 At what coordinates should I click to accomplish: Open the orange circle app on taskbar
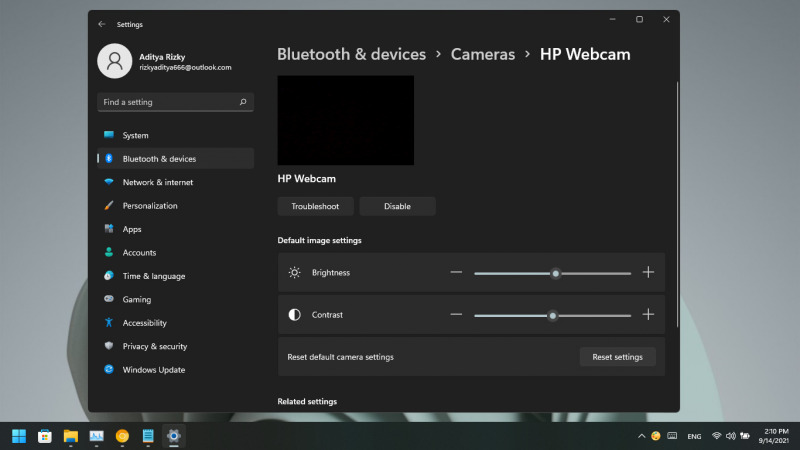(122, 436)
